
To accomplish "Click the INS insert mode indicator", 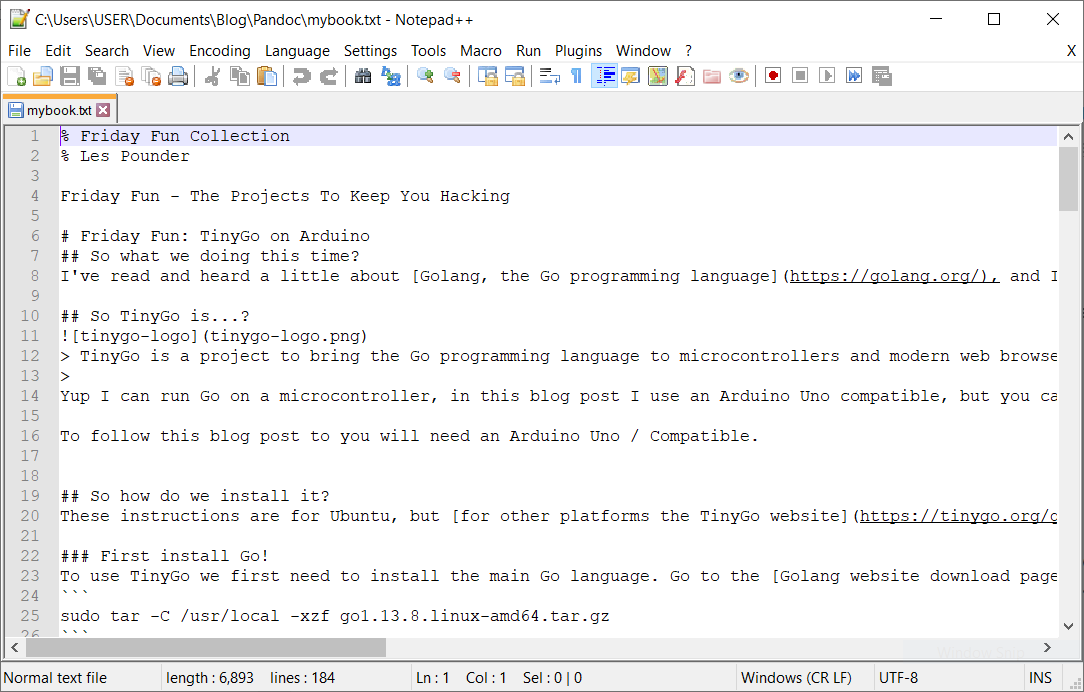I will [1040, 677].
